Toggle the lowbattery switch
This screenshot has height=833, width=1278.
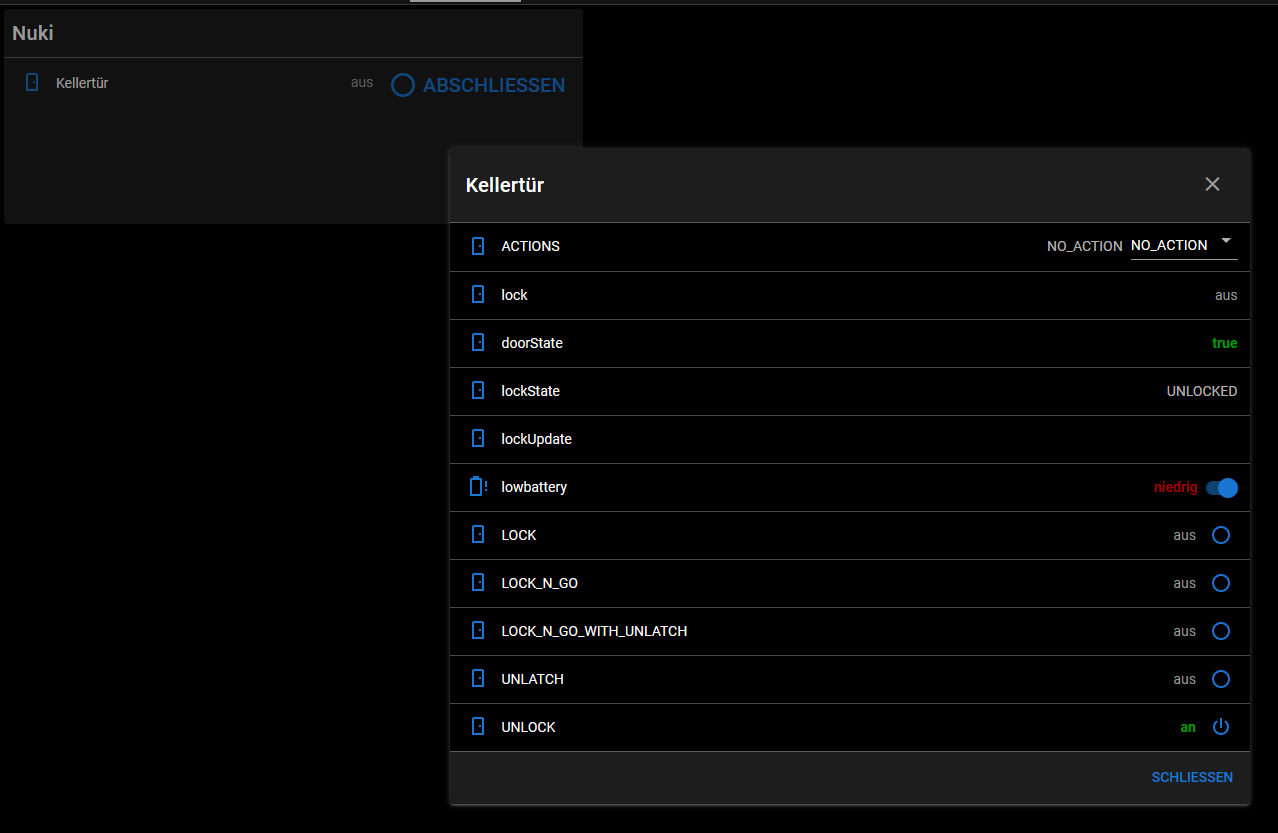tap(1222, 488)
